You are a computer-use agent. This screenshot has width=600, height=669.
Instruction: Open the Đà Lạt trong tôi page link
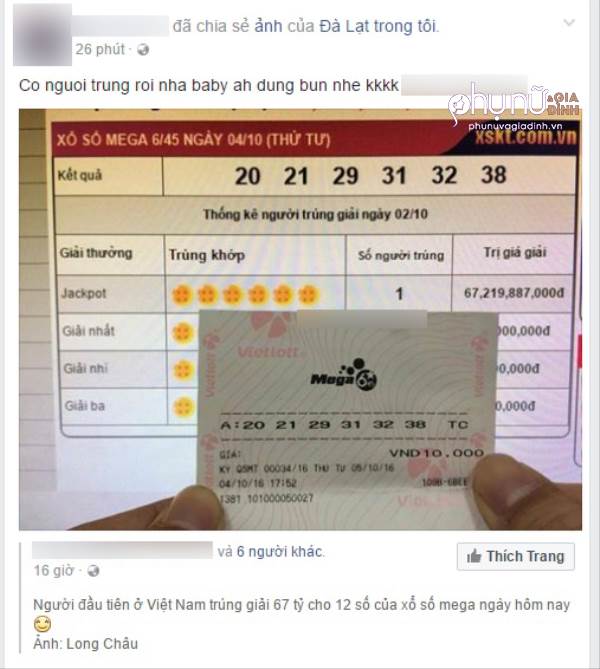(378, 26)
